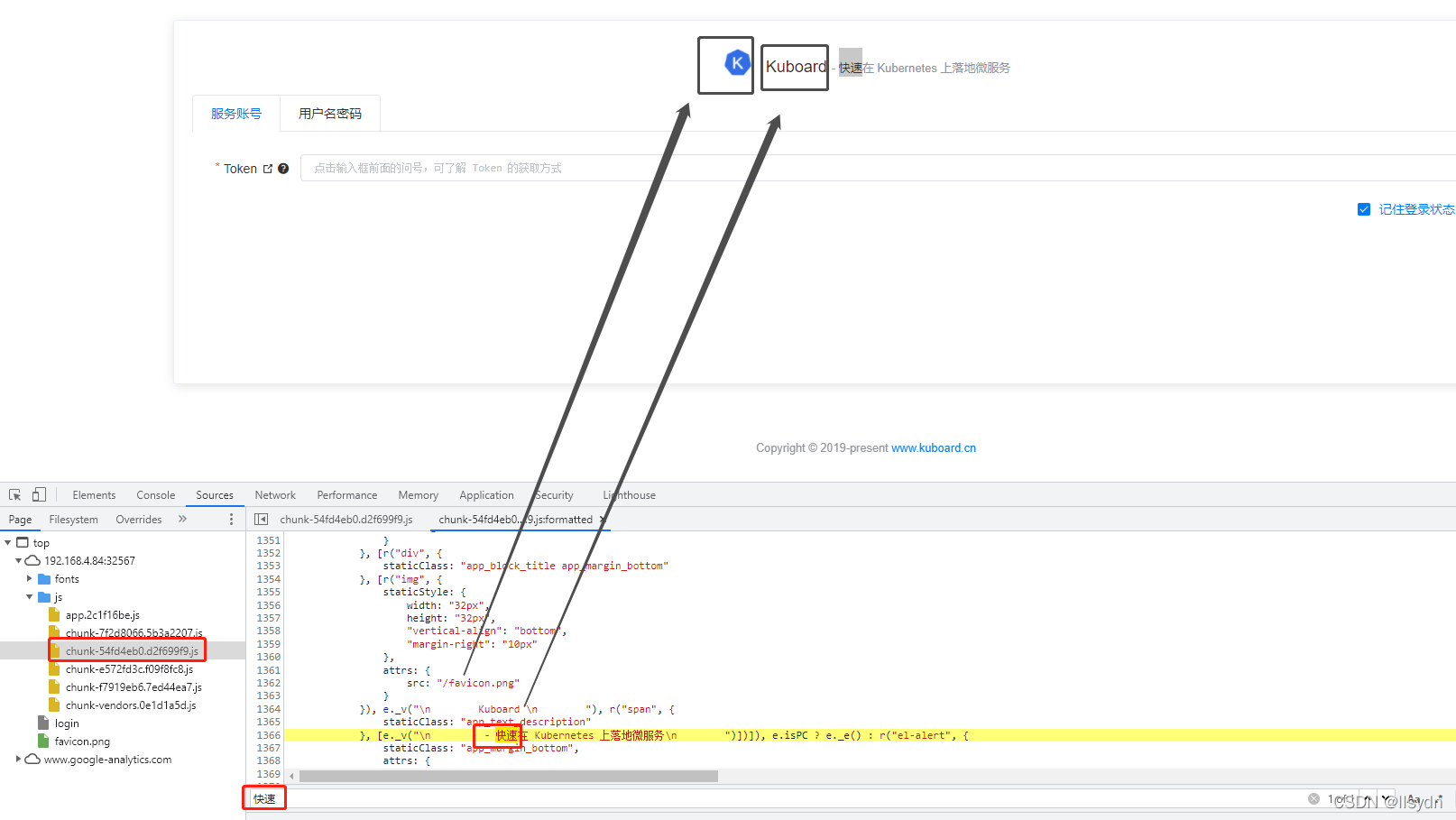Open the three-dot navigator options menu
The height and width of the screenshot is (820, 1456).
point(231,520)
